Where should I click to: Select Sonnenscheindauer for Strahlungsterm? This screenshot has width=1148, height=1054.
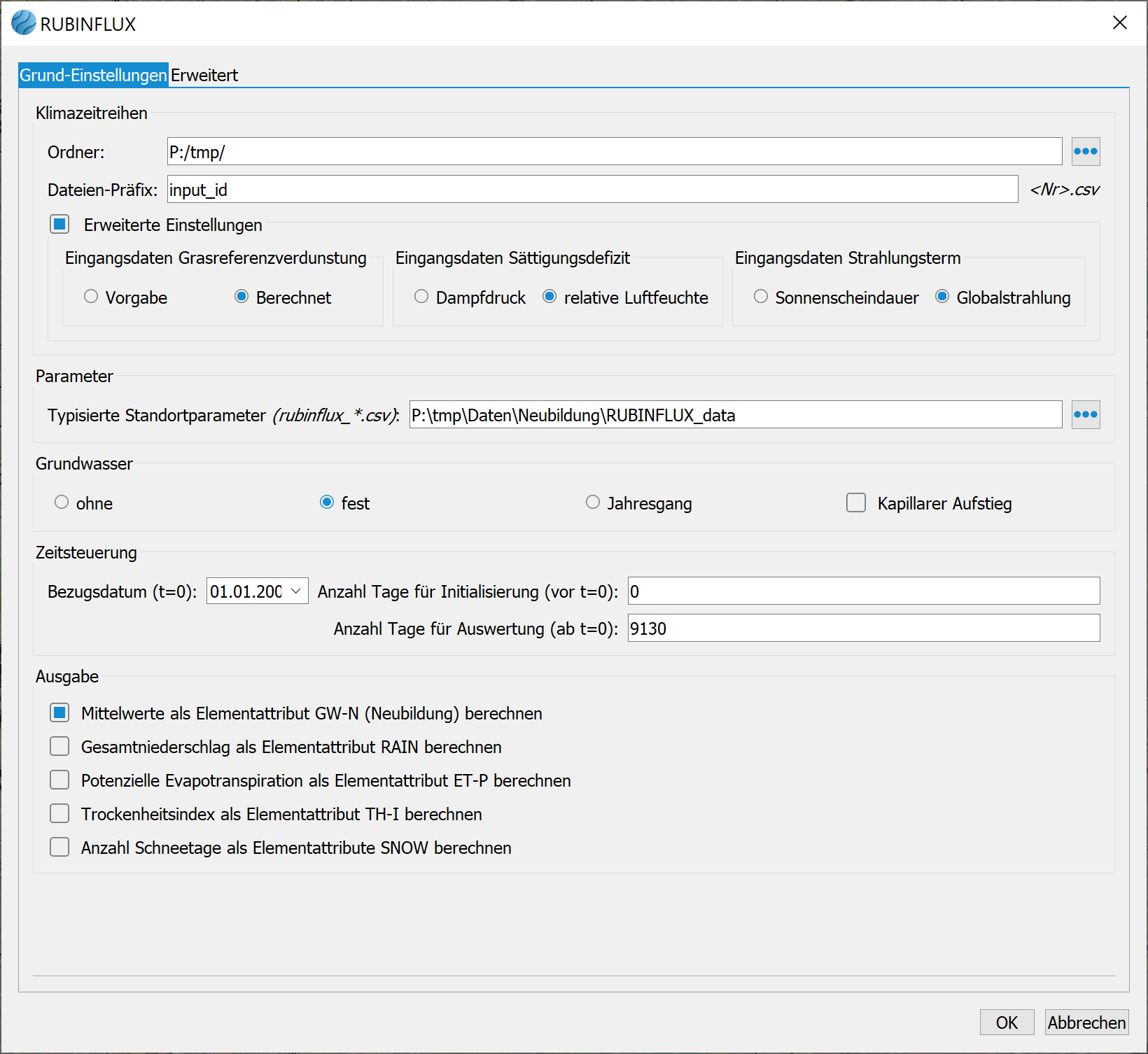click(761, 297)
